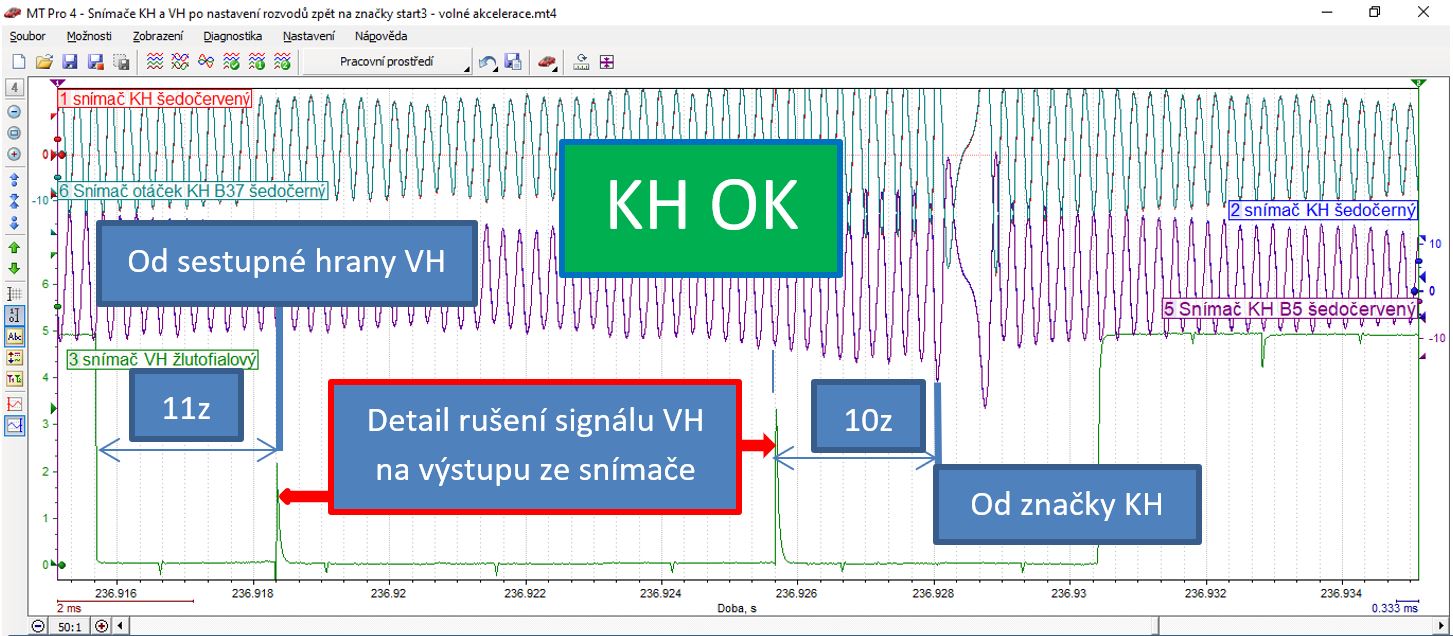Toggle the red line graph view icon

click(x=15, y=404)
